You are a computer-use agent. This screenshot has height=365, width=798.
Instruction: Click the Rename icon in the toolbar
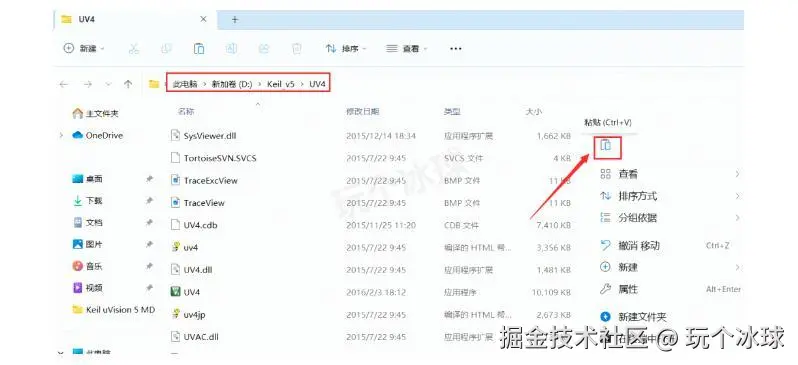[x=231, y=48]
